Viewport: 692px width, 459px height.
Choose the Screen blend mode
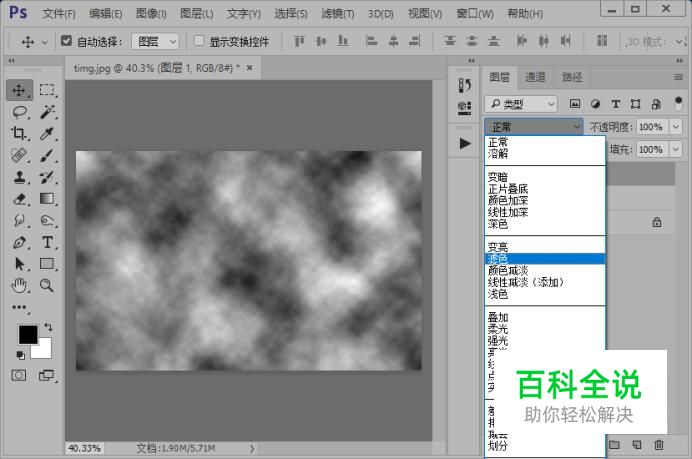[x=545, y=259]
